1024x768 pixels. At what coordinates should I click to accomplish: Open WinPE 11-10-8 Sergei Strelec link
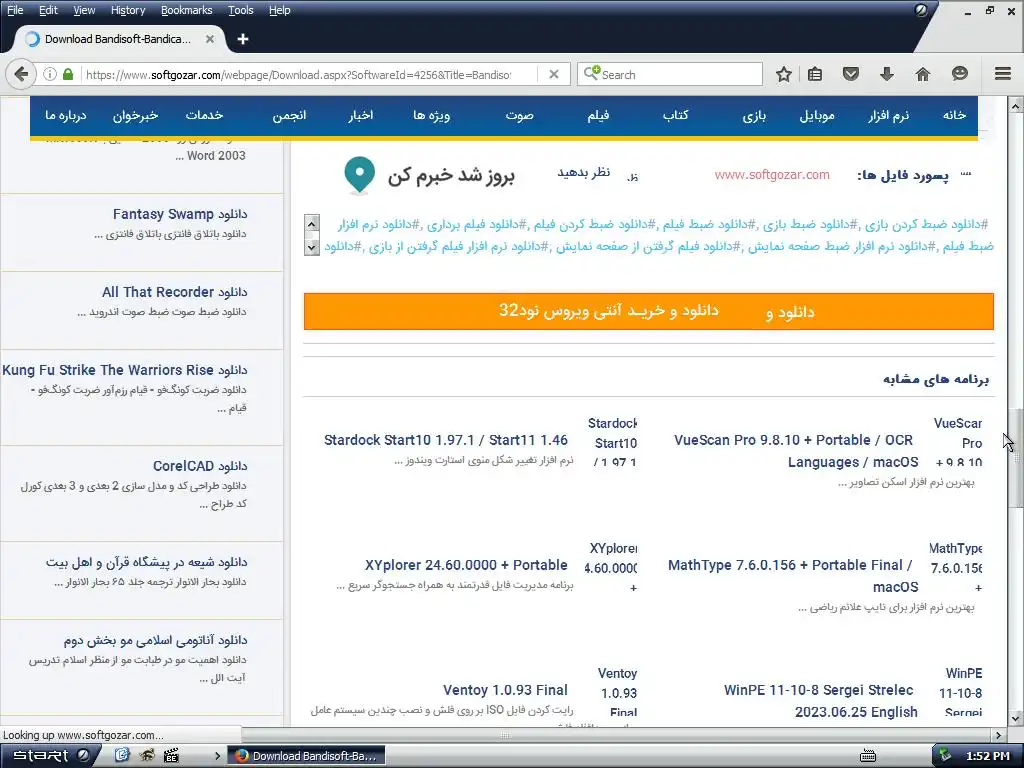tap(820, 701)
